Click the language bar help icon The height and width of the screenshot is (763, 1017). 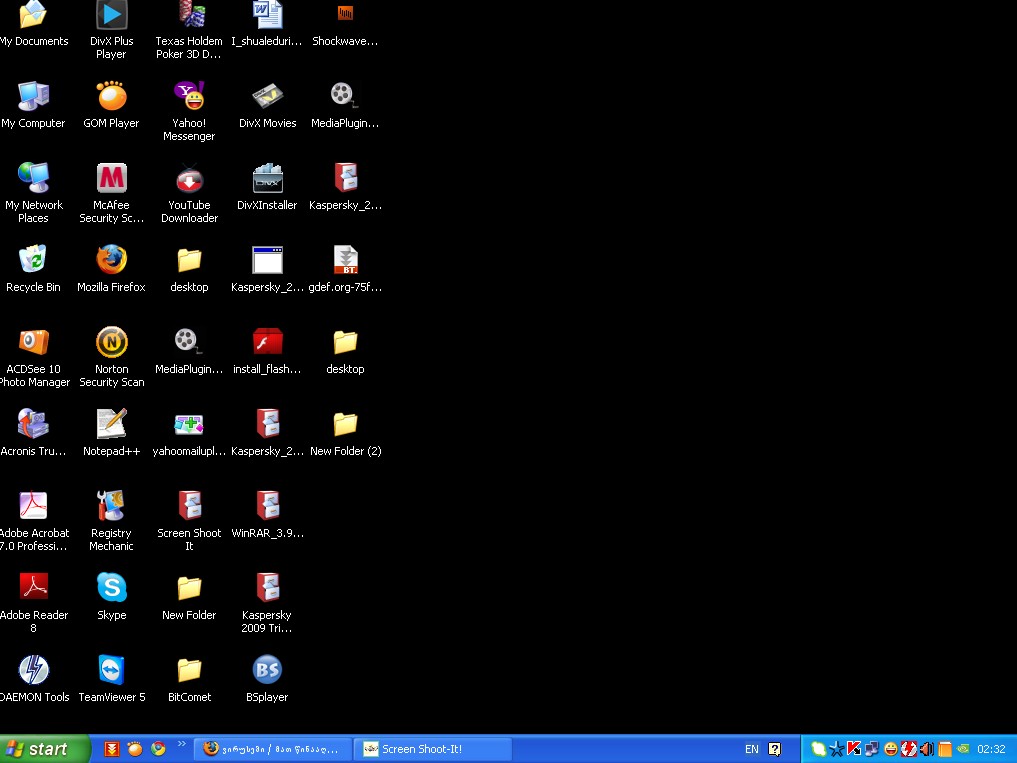tap(774, 749)
